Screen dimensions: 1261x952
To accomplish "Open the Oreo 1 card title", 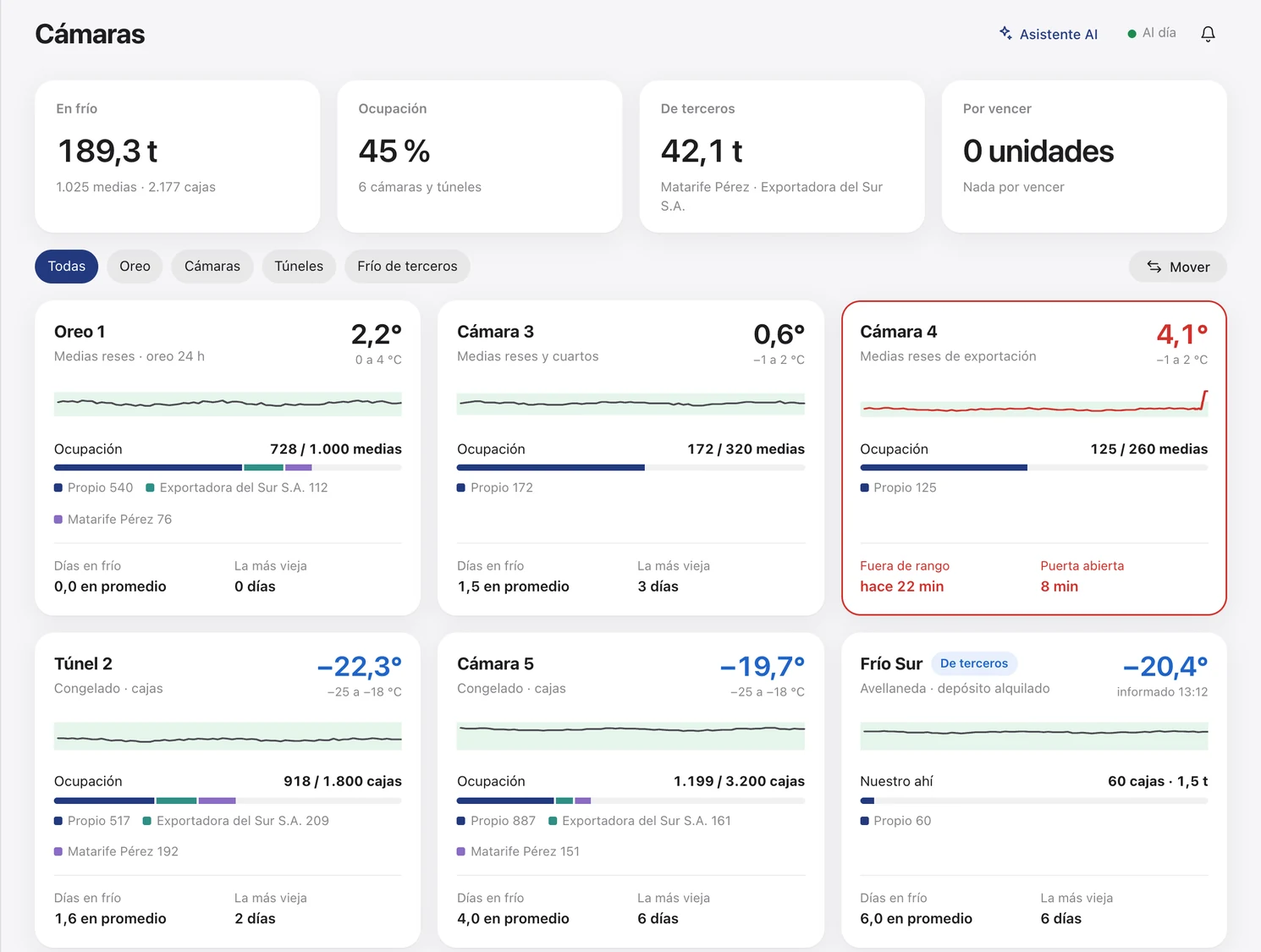I will tap(80, 332).
